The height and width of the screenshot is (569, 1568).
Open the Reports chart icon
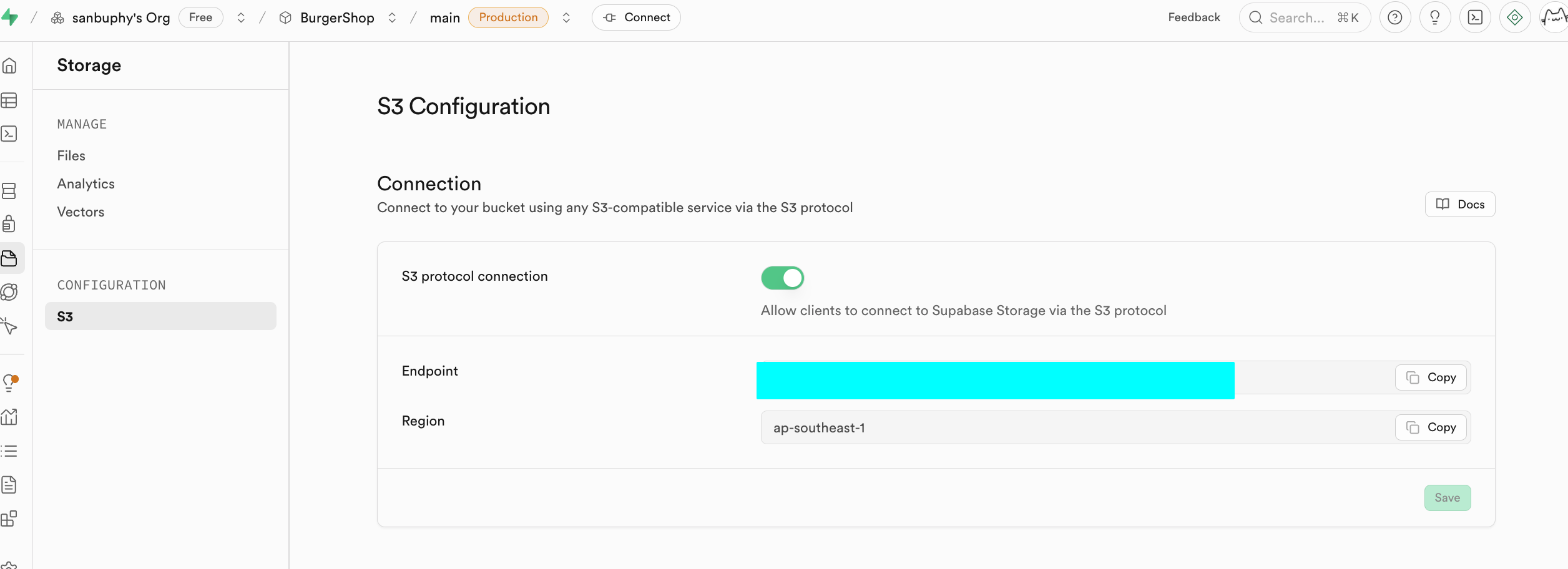[x=9, y=417]
